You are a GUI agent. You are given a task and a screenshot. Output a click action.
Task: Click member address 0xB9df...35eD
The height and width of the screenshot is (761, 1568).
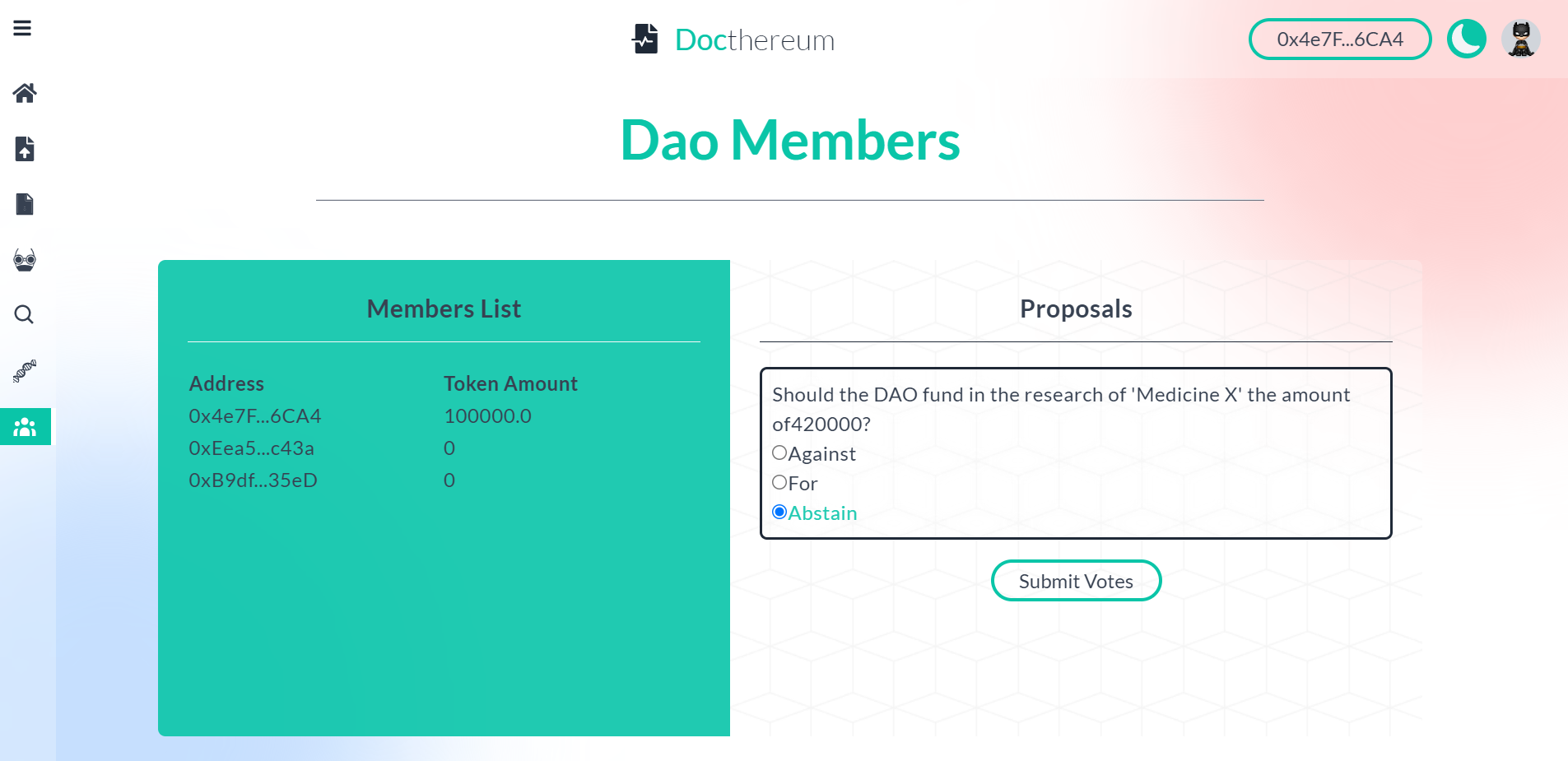[254, 480]
